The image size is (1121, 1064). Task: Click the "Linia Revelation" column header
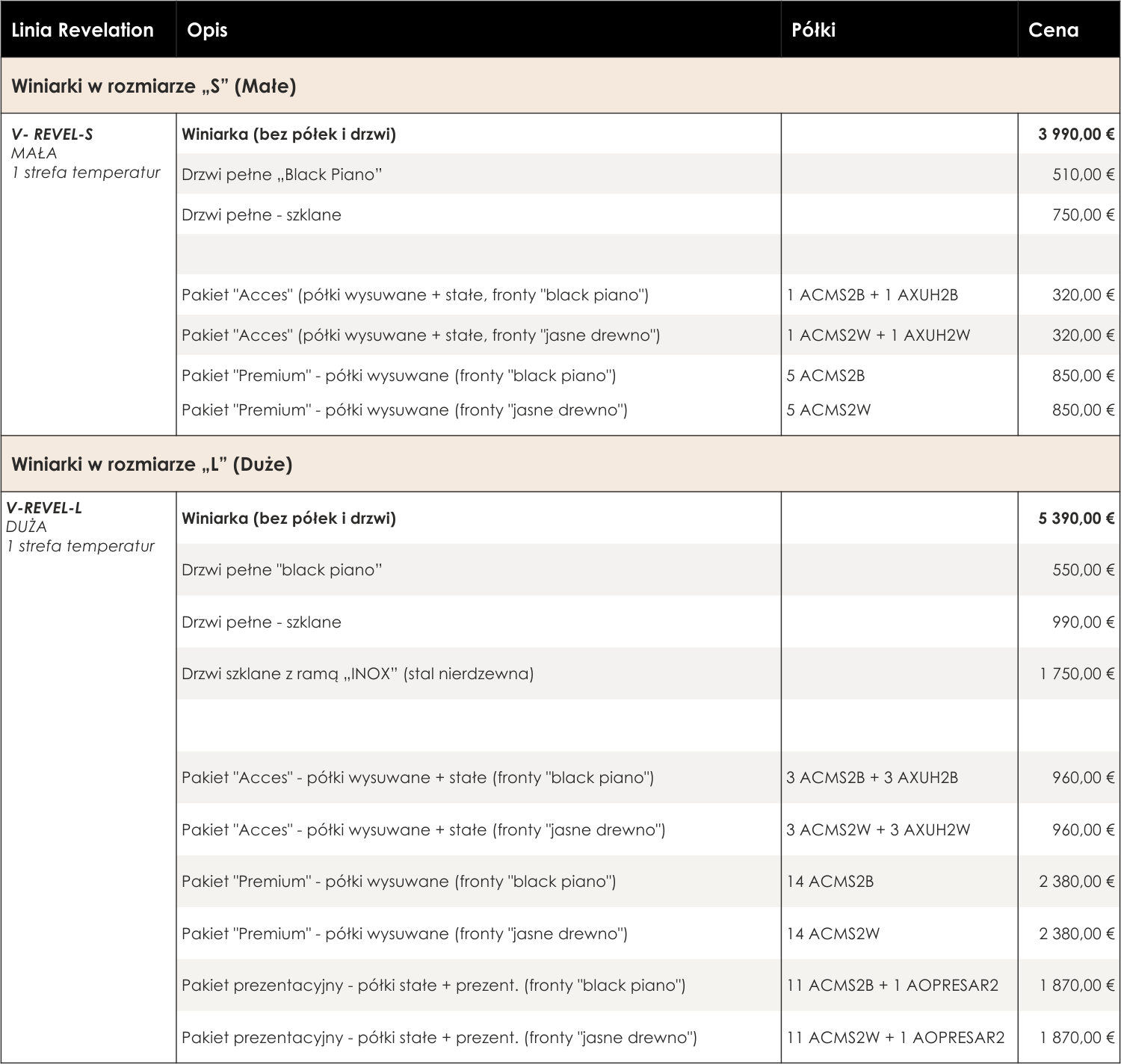82,30
